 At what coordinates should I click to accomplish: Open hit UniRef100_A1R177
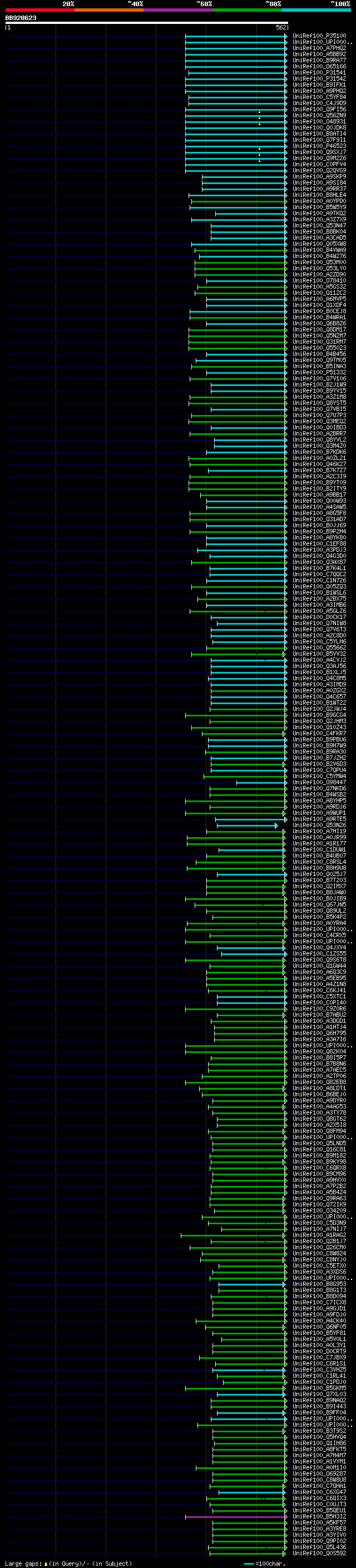click(319, 843)
